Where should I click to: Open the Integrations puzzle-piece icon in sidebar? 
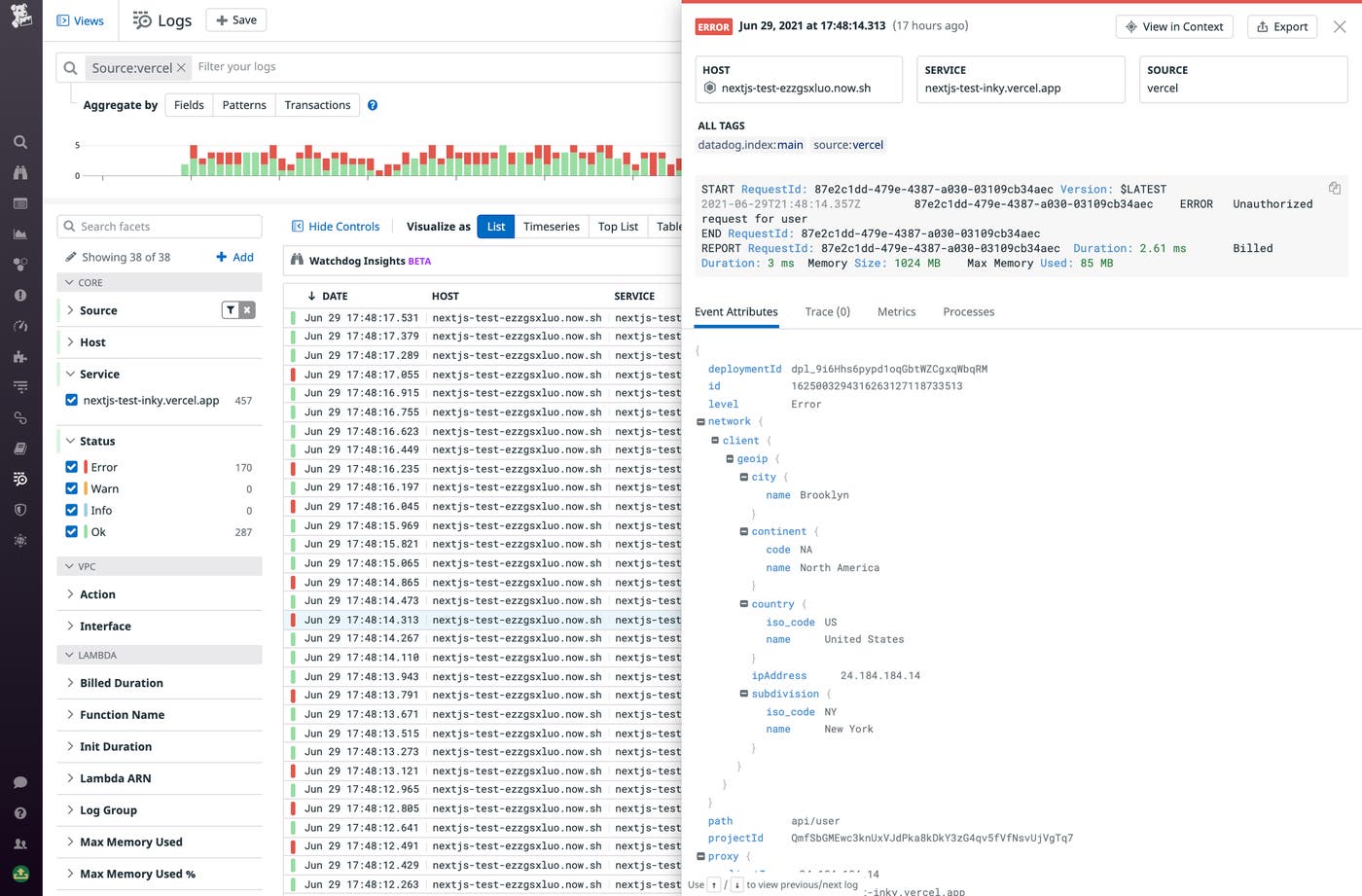[x=20, y=355]
